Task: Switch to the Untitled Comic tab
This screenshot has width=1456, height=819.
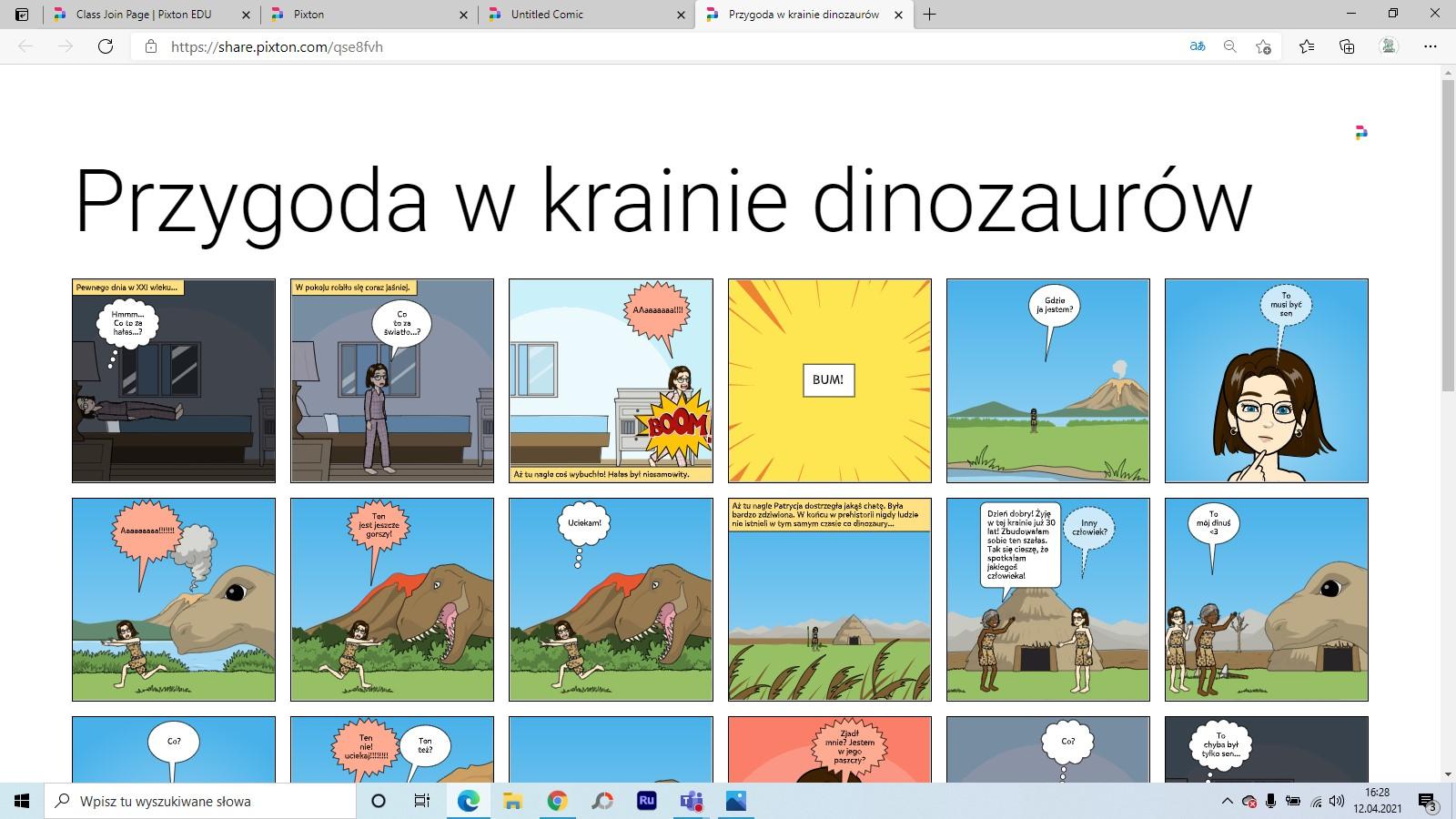Action: 586,15
